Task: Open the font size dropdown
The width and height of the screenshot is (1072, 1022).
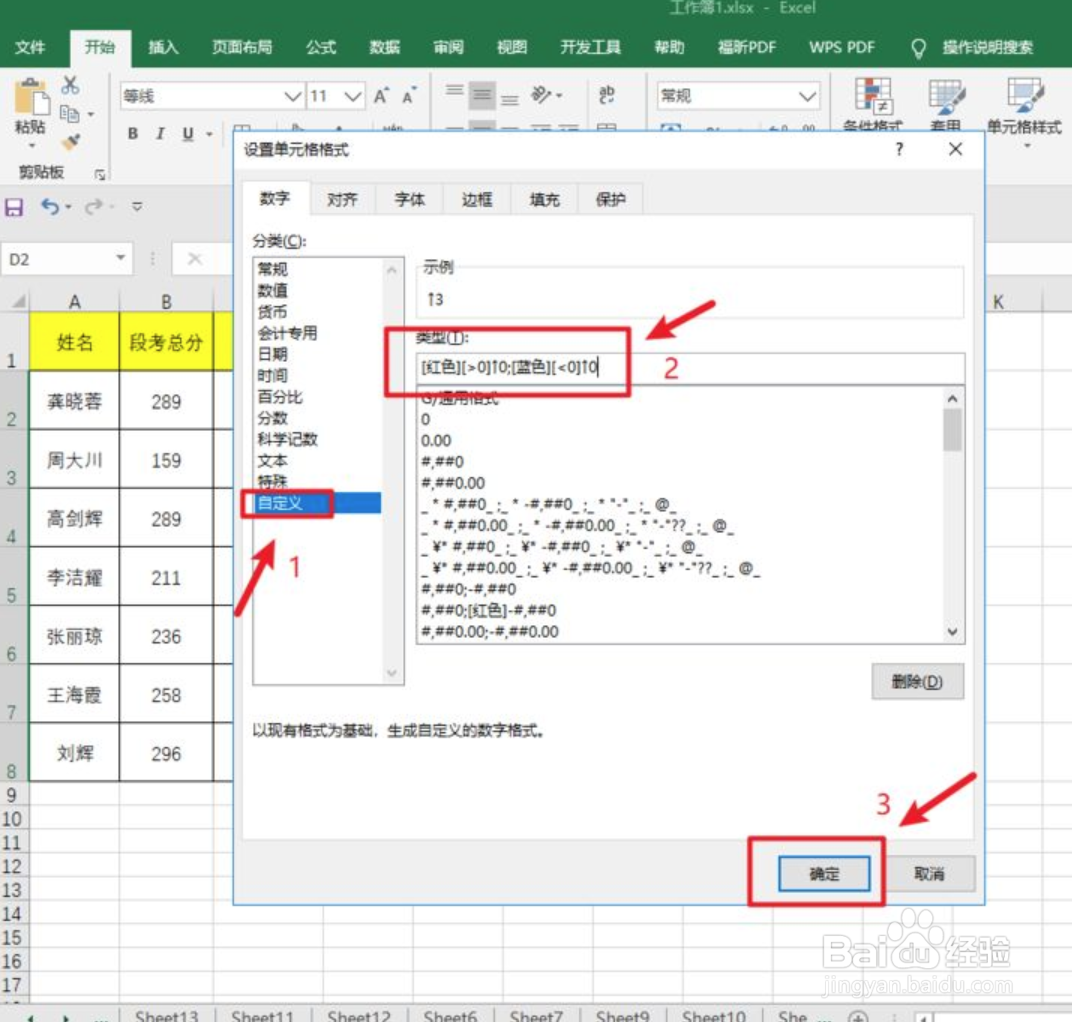Action: pyautogui.click(x=352, y=96)
